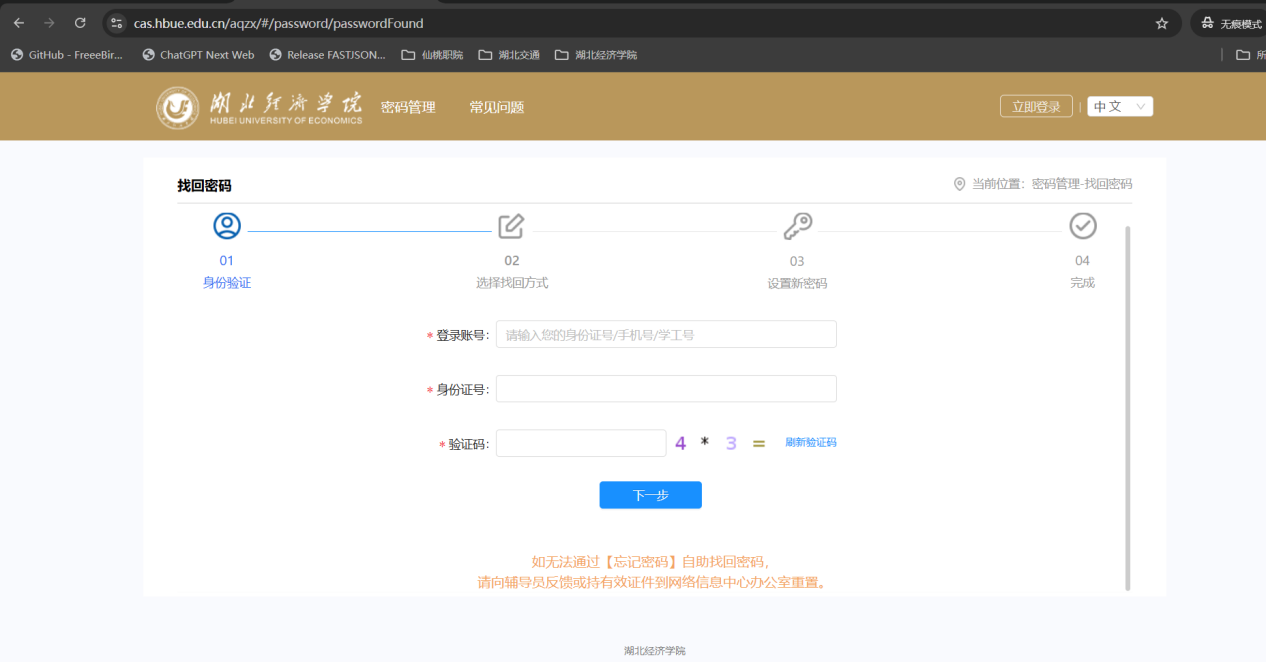Go back using the browser back arrow

tap(19, 23)
